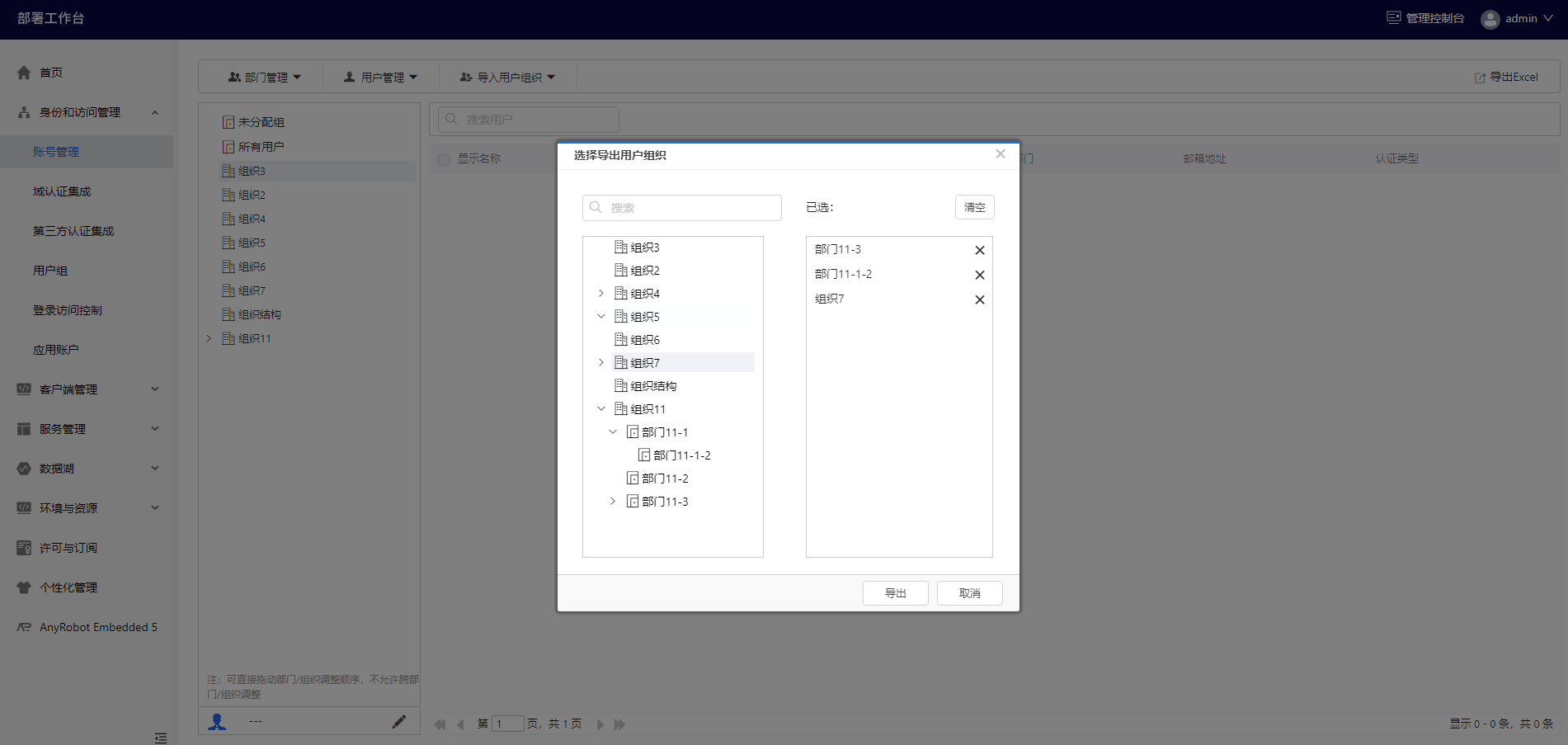Select 组织5 in left background tree
This screenshot has width=1568, height=745.
[x=252, y=243]
